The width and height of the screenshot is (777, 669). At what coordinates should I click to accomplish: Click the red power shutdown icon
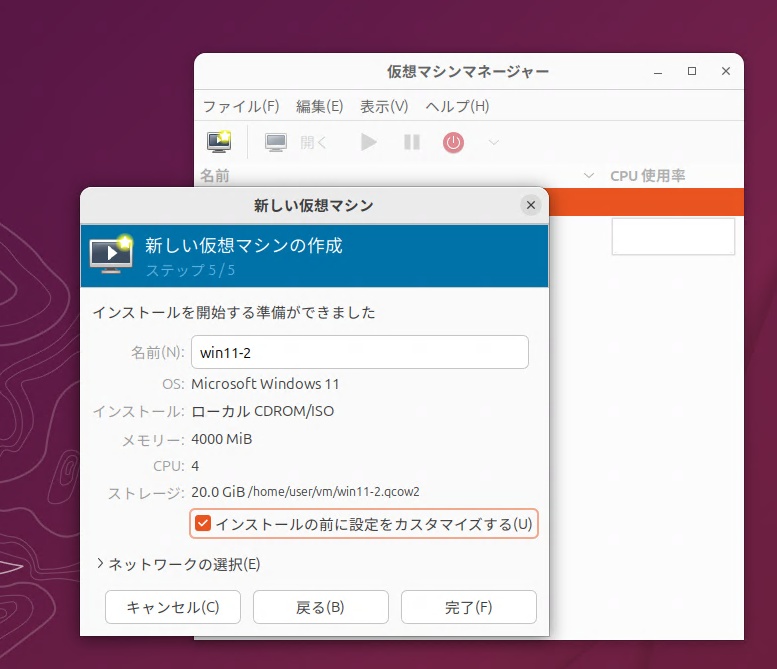point(454,142)
